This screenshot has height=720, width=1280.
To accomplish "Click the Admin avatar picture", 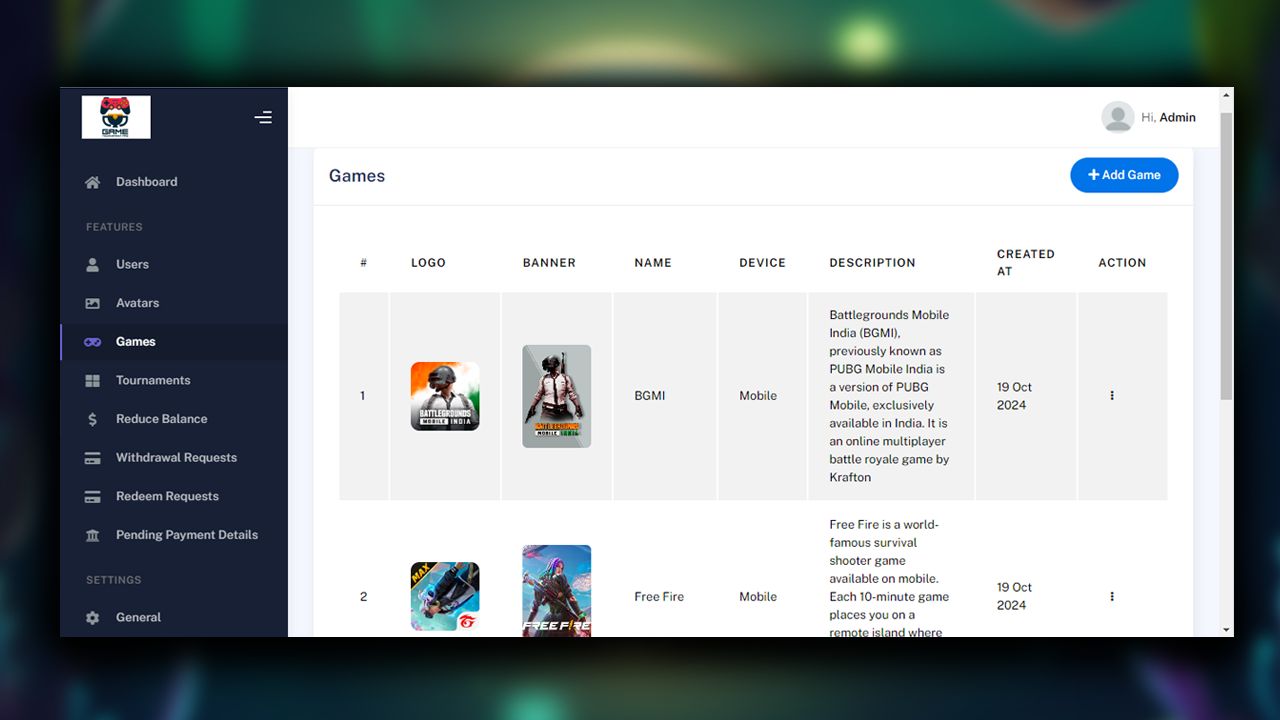I will coord(1117,117).
